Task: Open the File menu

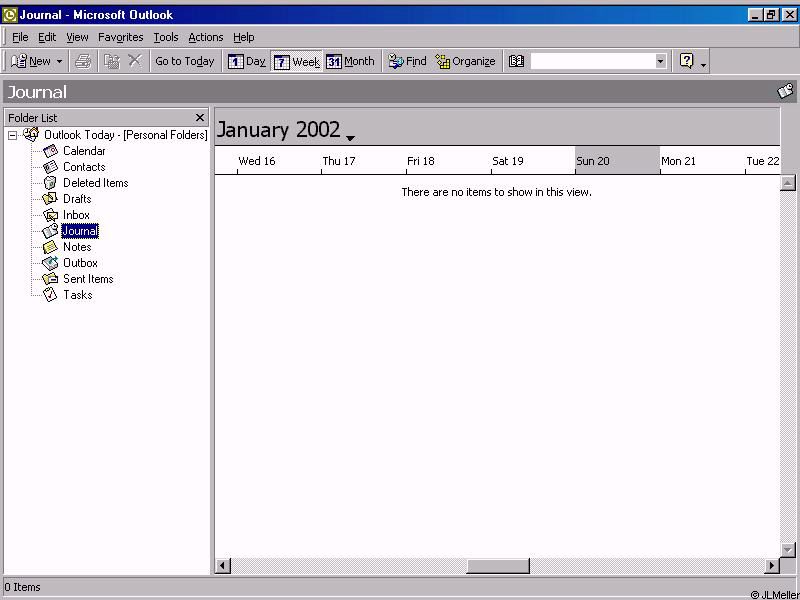Action: [x=20, y=37]
